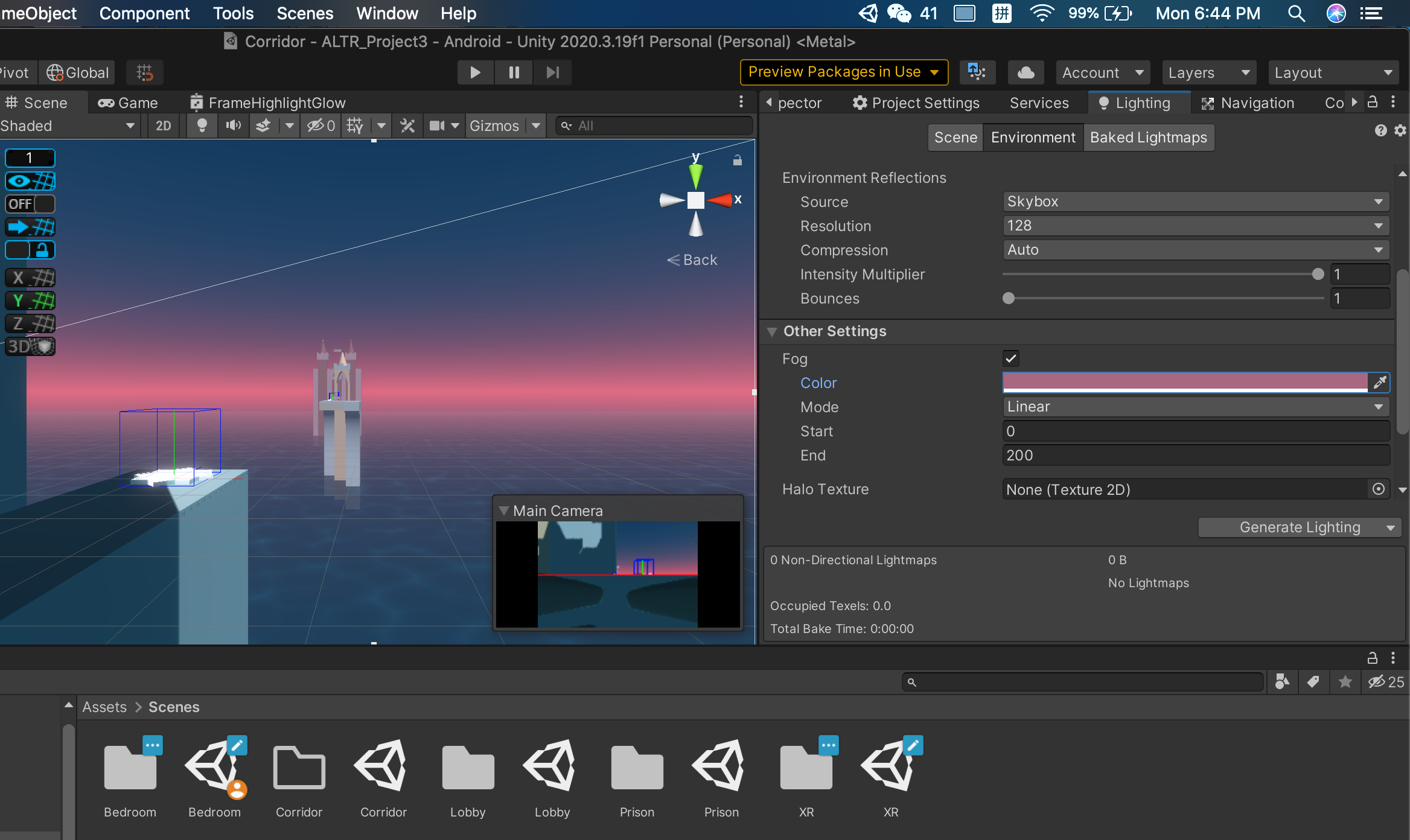Screen dimensions: 1410x840
Task: Toggle scene audio speaker icon
Action: pos(233,126)
